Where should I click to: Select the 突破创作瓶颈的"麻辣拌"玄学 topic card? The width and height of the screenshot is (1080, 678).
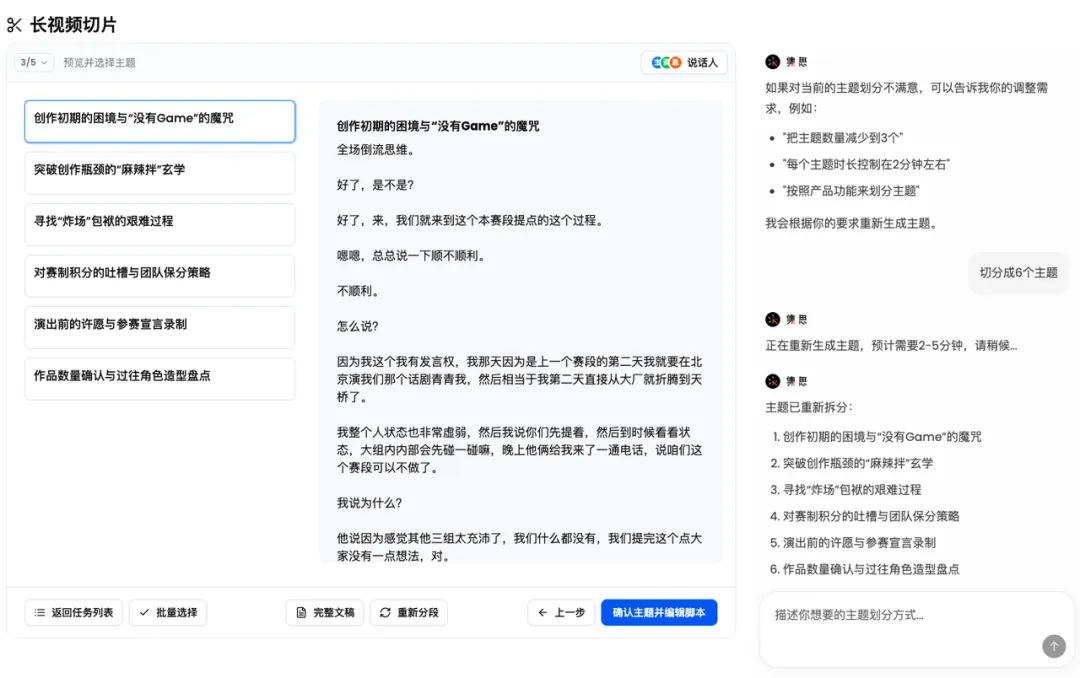(159, 172)
